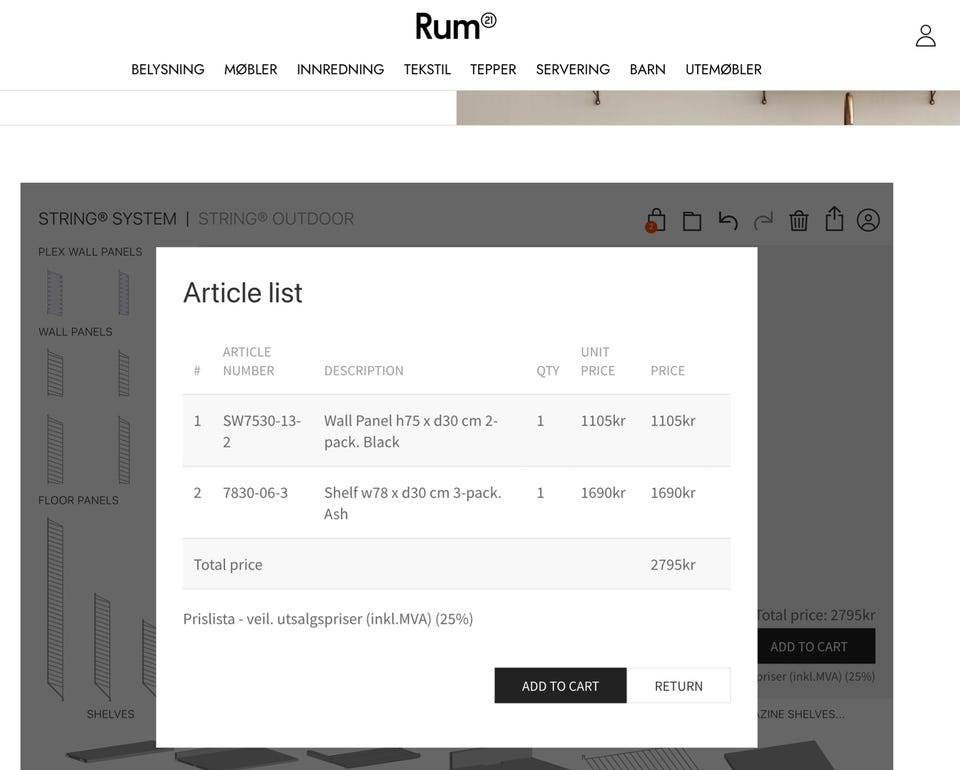Click article number 7830-06-3
Screen dimensions: 960x770
[255, 493]
